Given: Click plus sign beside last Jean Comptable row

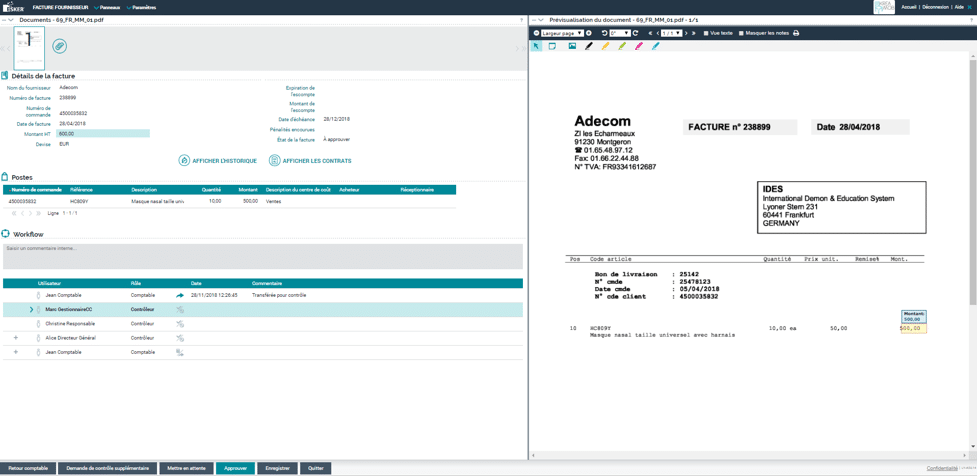Looking at the screenshot, I should 16,351.
